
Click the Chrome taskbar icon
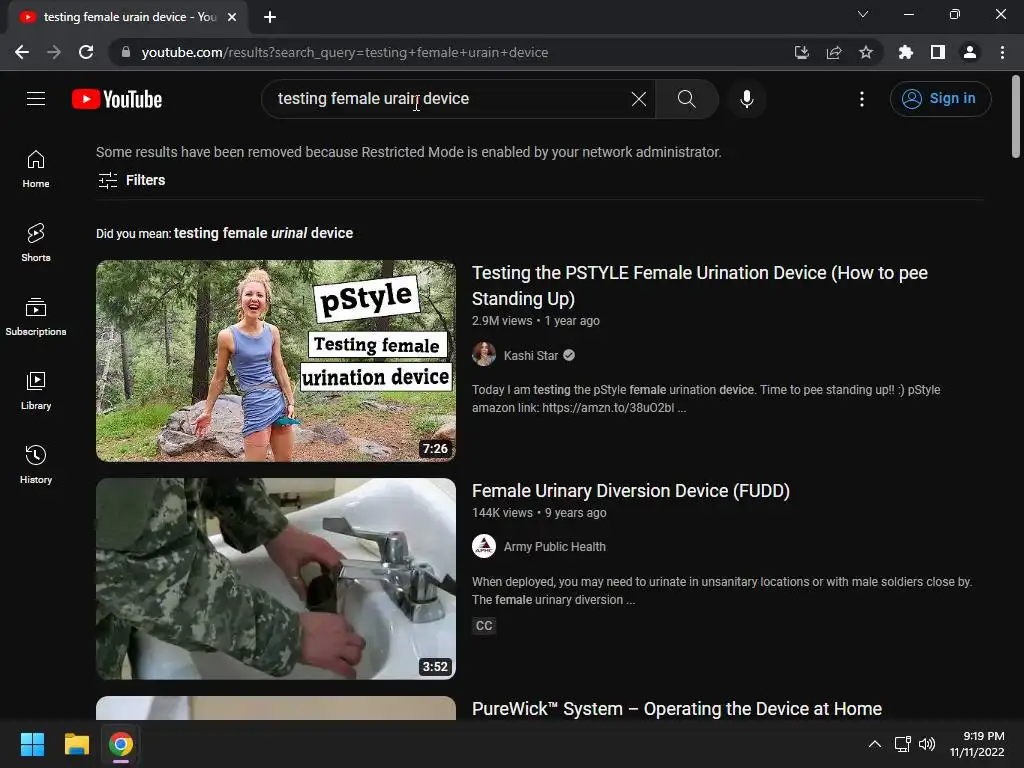[x=121, y=744]
